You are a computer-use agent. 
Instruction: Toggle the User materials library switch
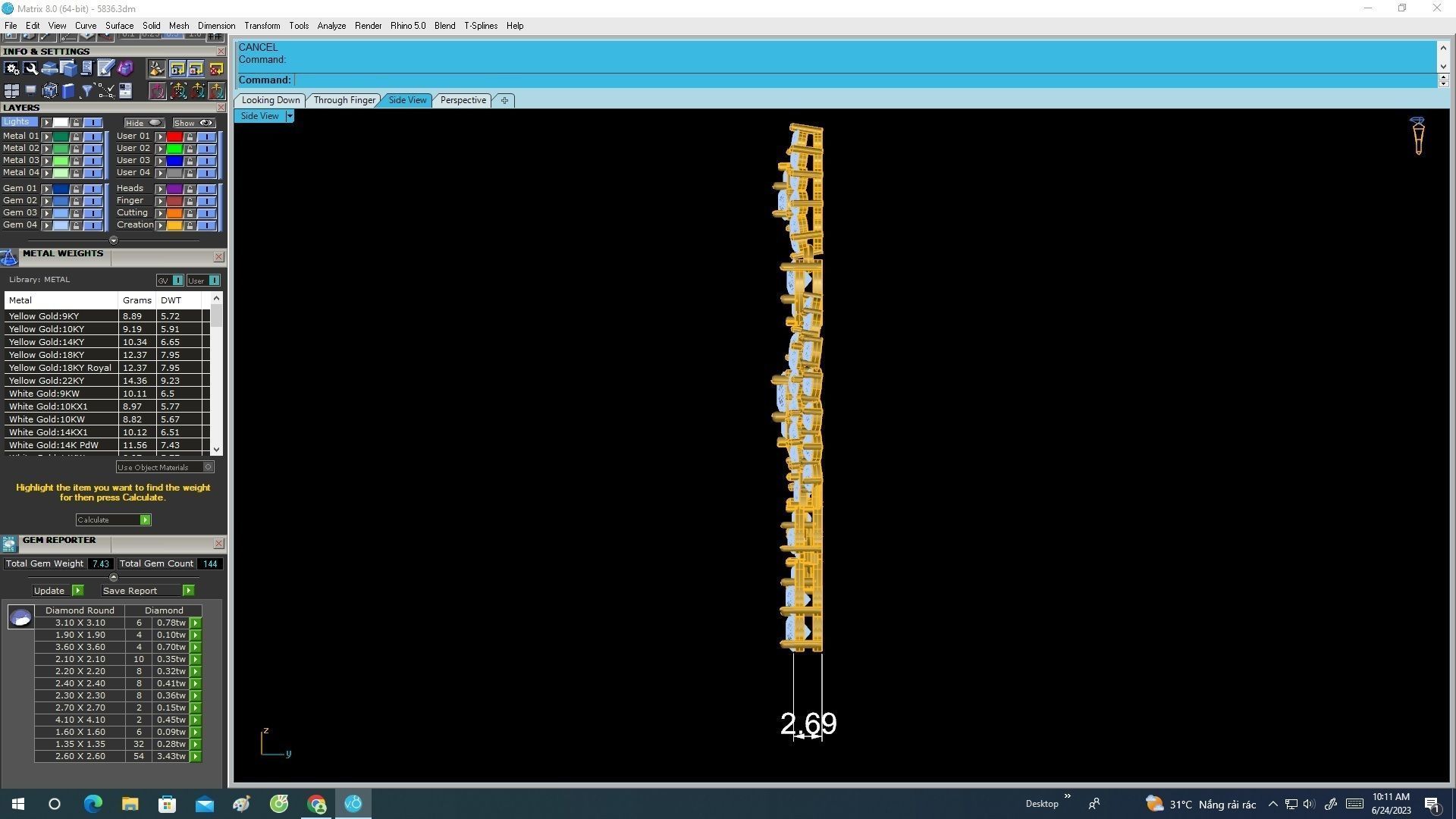click(x=214, y=281)
